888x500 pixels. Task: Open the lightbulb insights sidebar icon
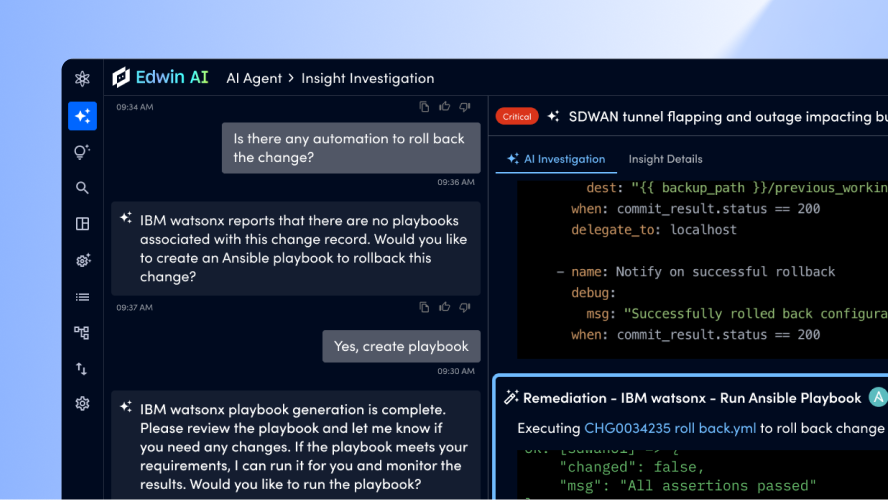[x=82, y=152]
